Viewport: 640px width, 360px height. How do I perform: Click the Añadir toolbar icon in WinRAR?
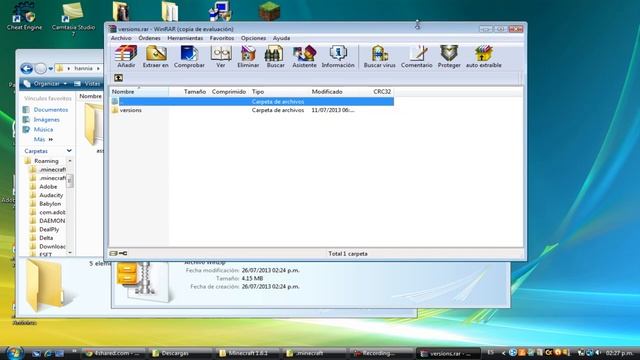pyautogui.click(x=126, y=57)
